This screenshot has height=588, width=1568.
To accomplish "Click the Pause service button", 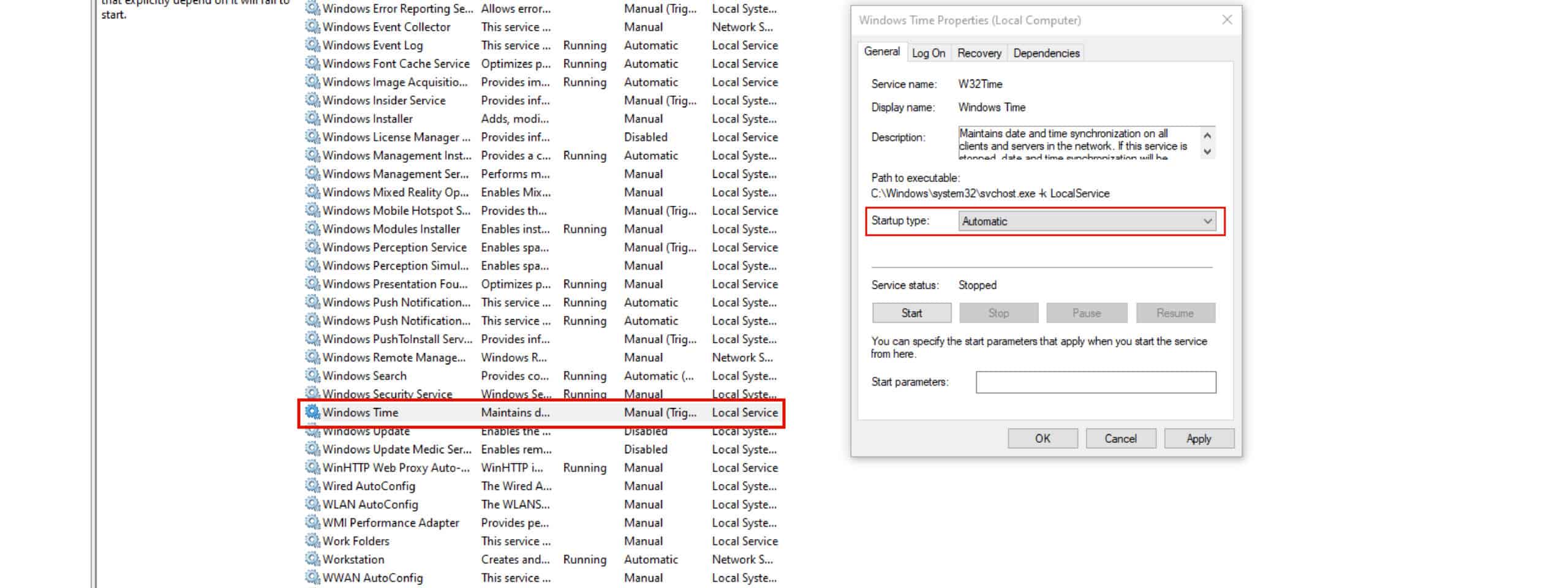I will 1087,313.
